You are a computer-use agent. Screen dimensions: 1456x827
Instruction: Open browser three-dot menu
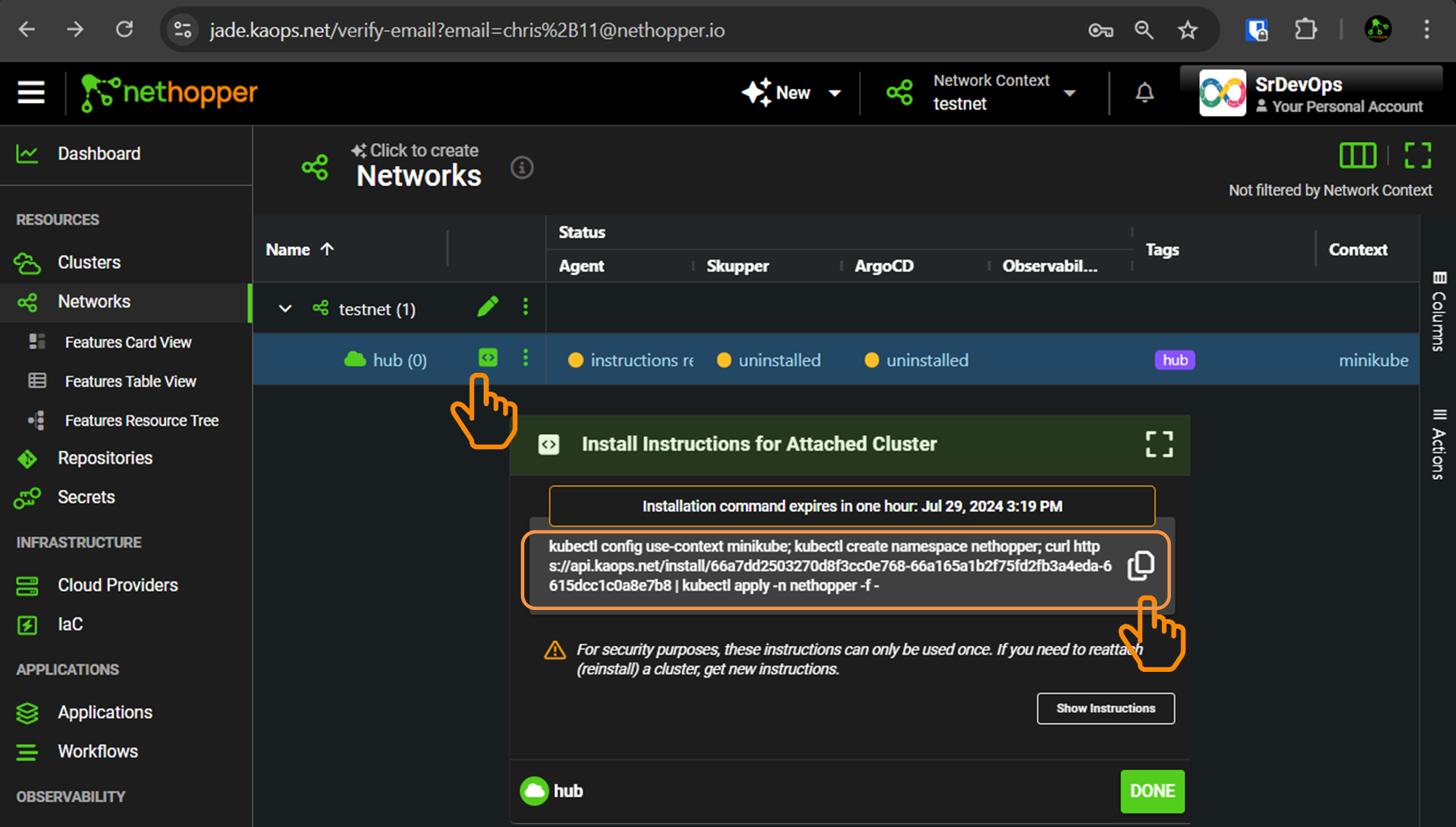(1426, 30)
